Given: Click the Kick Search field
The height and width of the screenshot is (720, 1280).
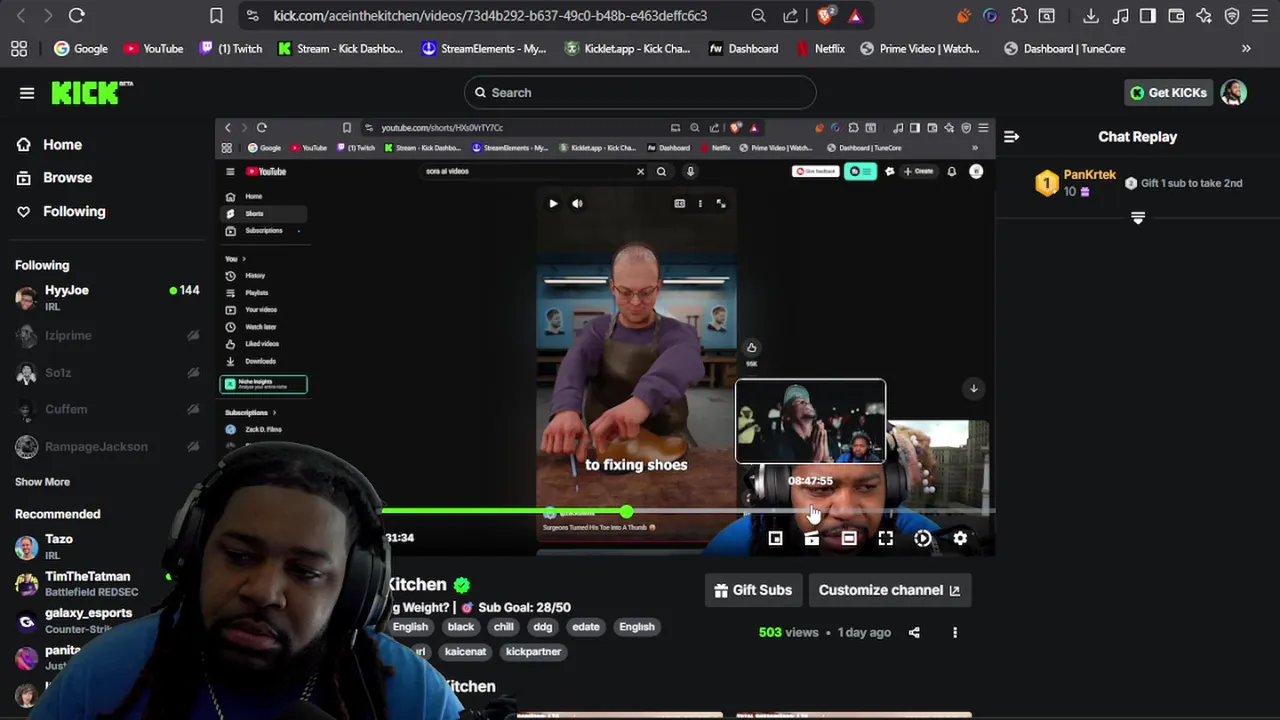Looking at the screenshot, I should coord(640,93).
